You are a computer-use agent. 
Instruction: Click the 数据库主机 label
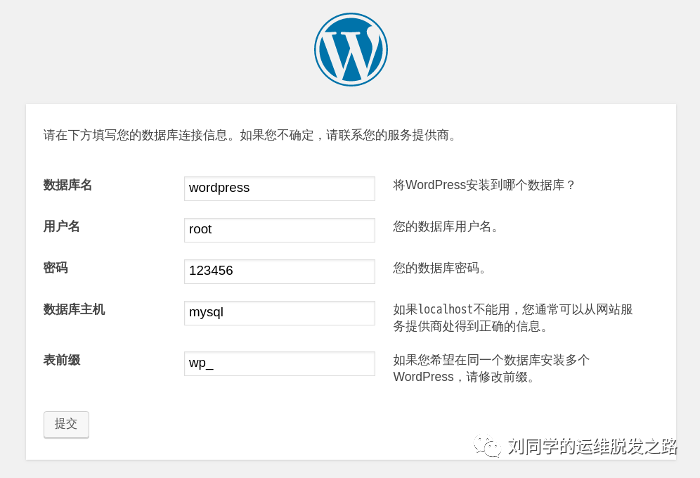click(x=74, y=309)
